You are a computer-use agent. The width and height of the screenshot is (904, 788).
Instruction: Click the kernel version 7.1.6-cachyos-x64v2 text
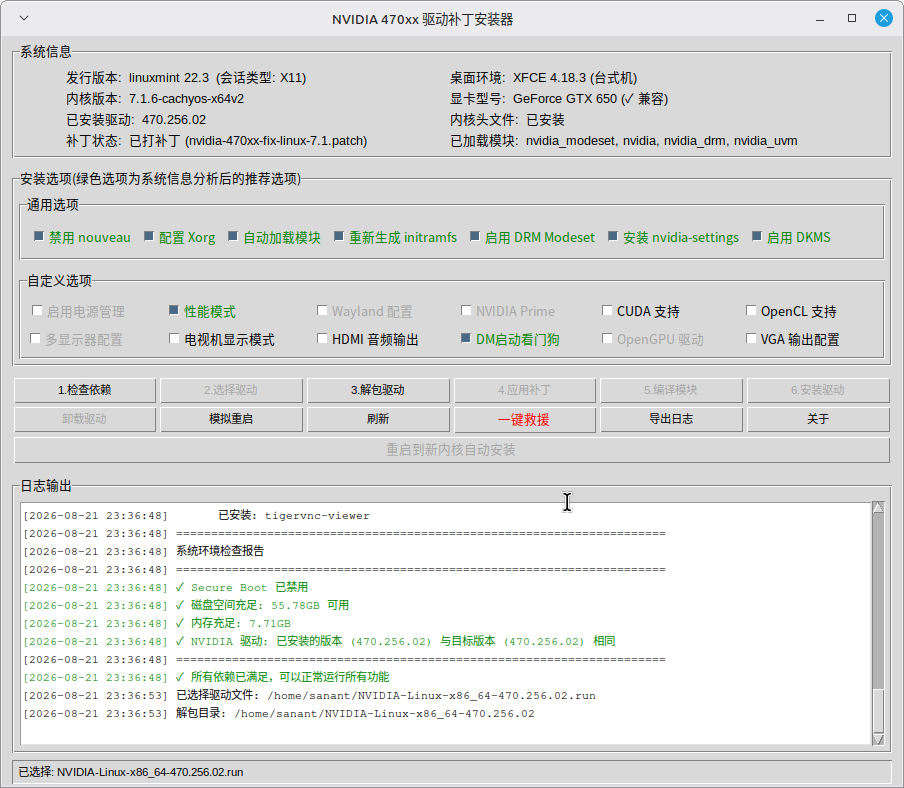(x=186, y=99)
